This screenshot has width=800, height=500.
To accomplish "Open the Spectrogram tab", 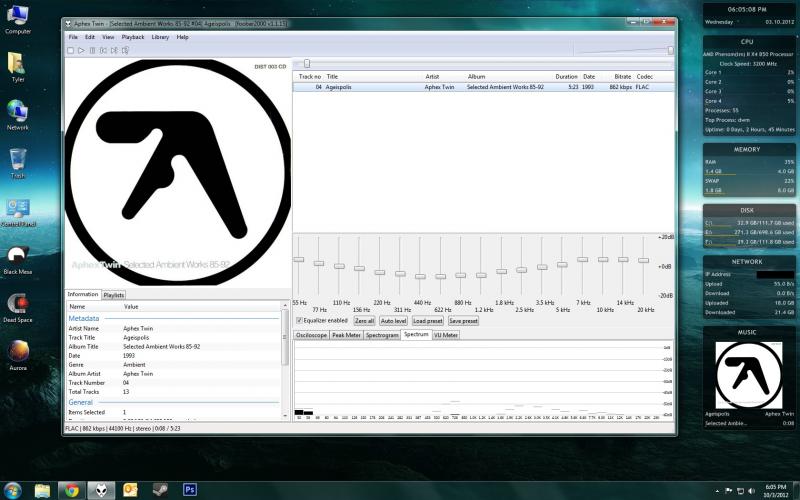I will (382, 335).
